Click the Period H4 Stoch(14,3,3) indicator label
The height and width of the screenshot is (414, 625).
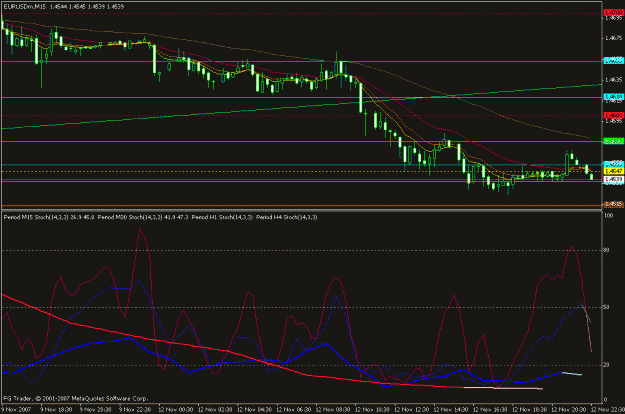click(x=287, y=217)
